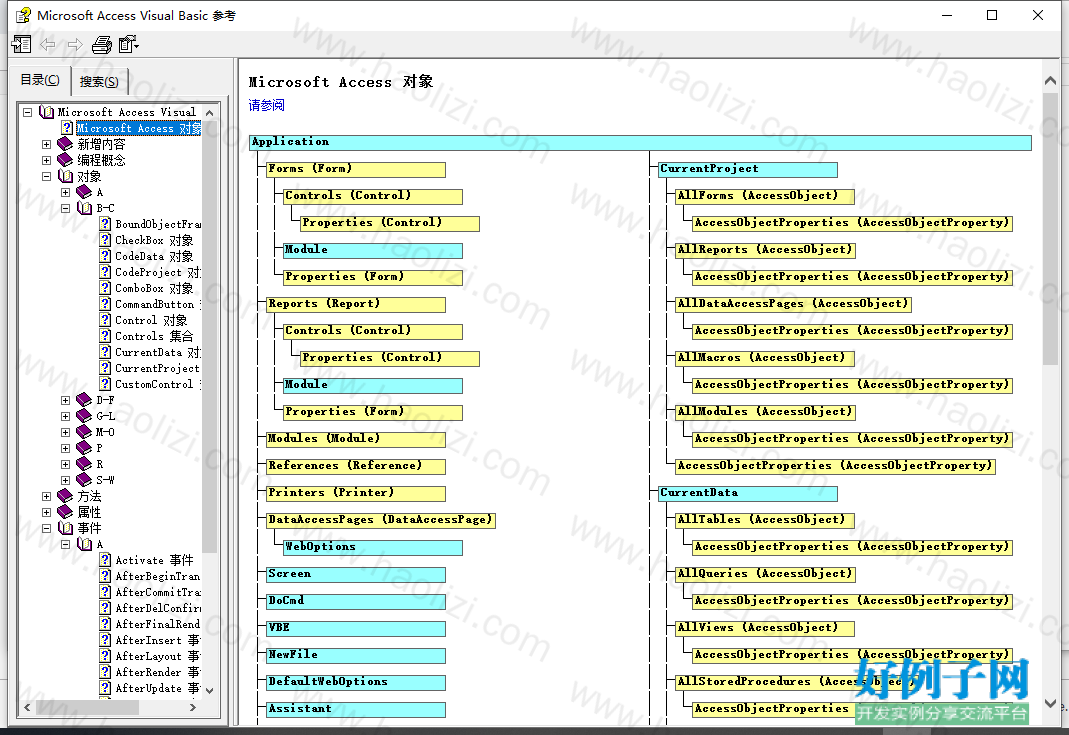Image resolution: width=1069 pixels, height=735 pixels.
Task: Click the content pane scroll-up arrow
Action: click(x=1050, y=80)
